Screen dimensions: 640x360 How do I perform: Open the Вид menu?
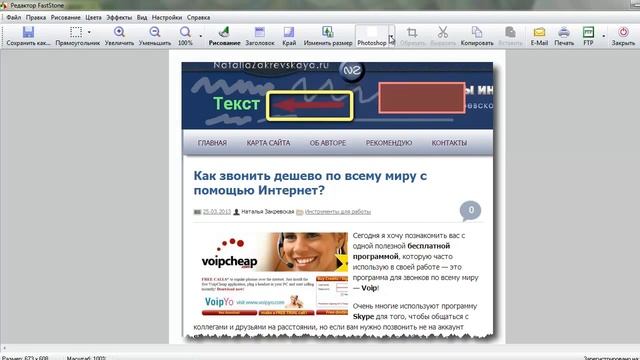tap(142, 18)
